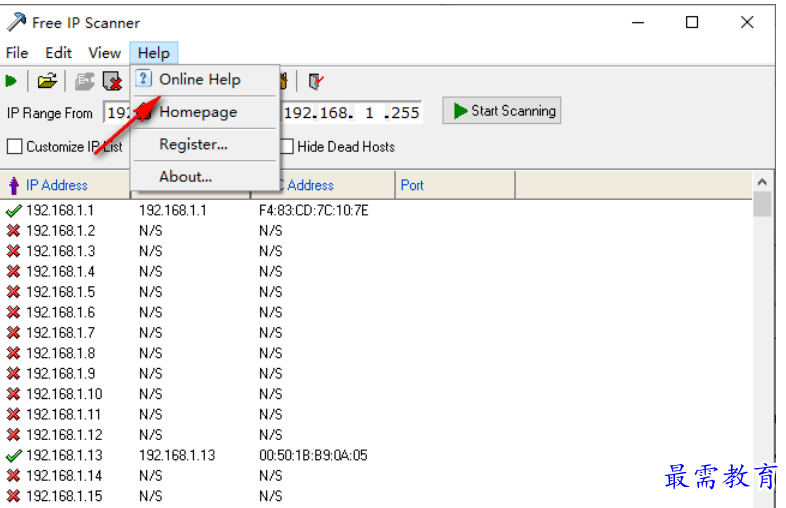Click the options icon with red check mark

point(316,81)
